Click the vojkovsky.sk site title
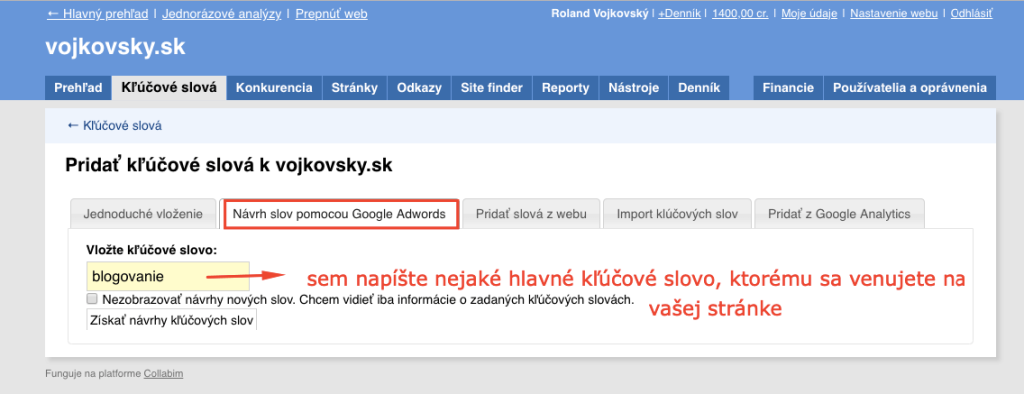The width and height of the screenshot is (1024, 394). click(x=116, y=46)
